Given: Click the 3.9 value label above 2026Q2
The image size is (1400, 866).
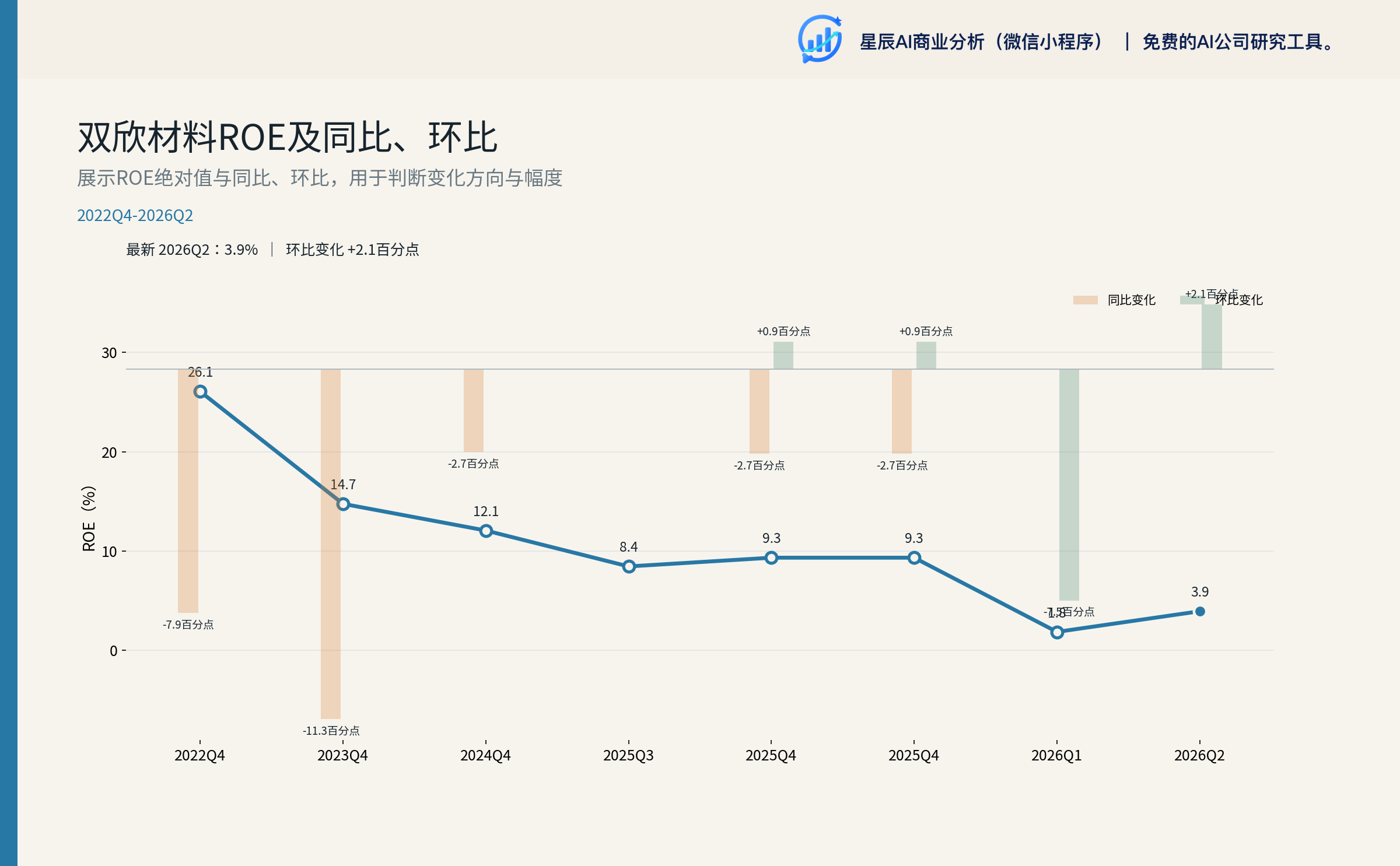Looking at the screenshot, I should click(x=1200, y=592).
